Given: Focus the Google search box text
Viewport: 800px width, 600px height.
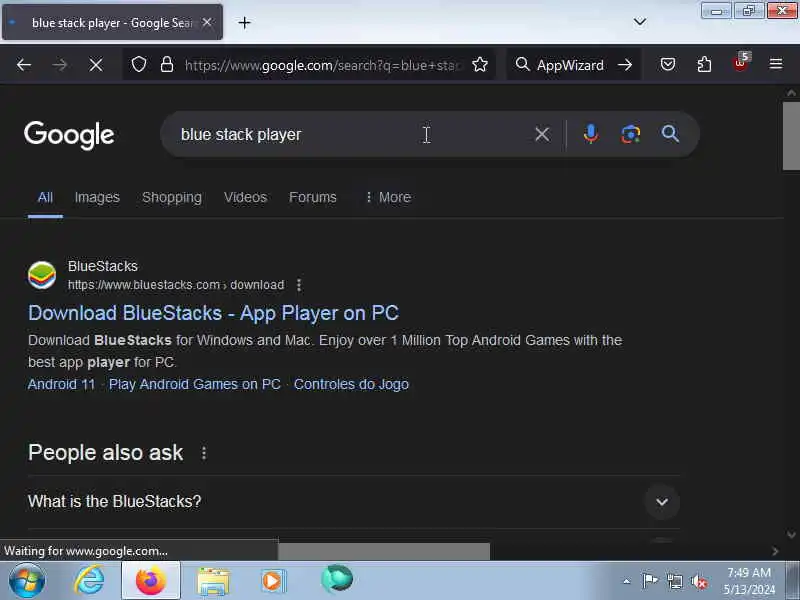Looking at the screenshot, I should coord(241,135).
